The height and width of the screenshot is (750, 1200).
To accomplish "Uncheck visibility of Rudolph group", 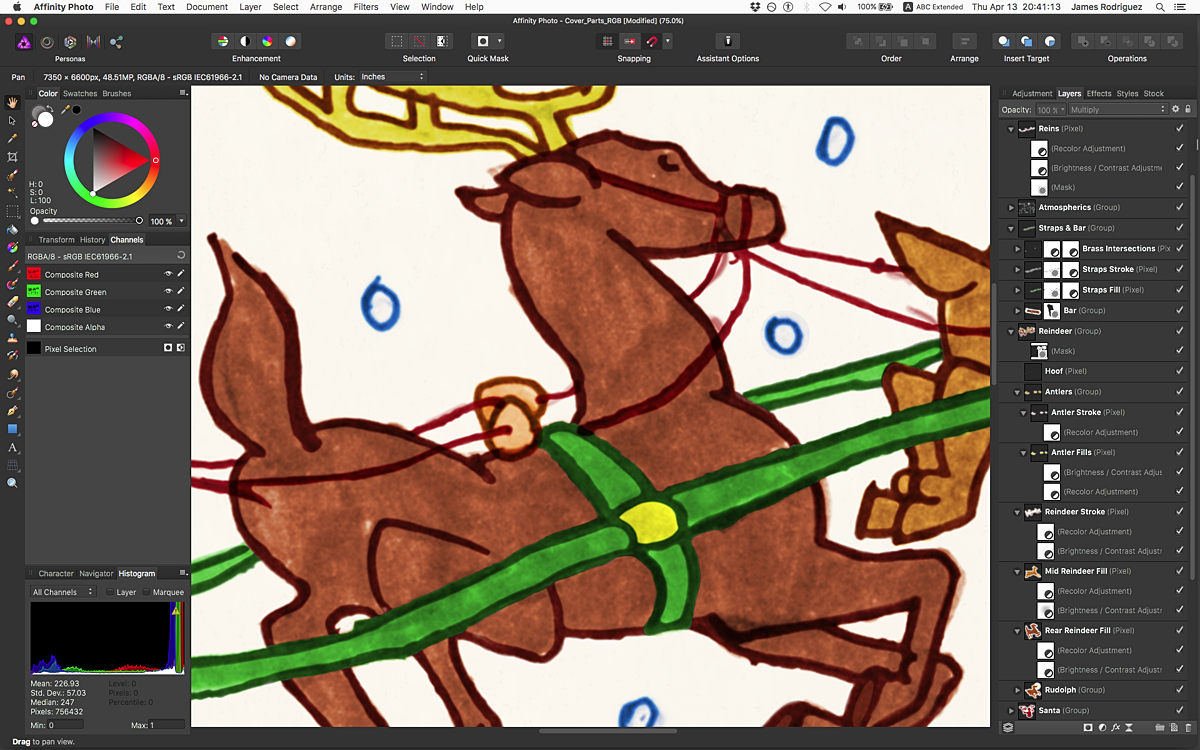I will (1180, 690).
